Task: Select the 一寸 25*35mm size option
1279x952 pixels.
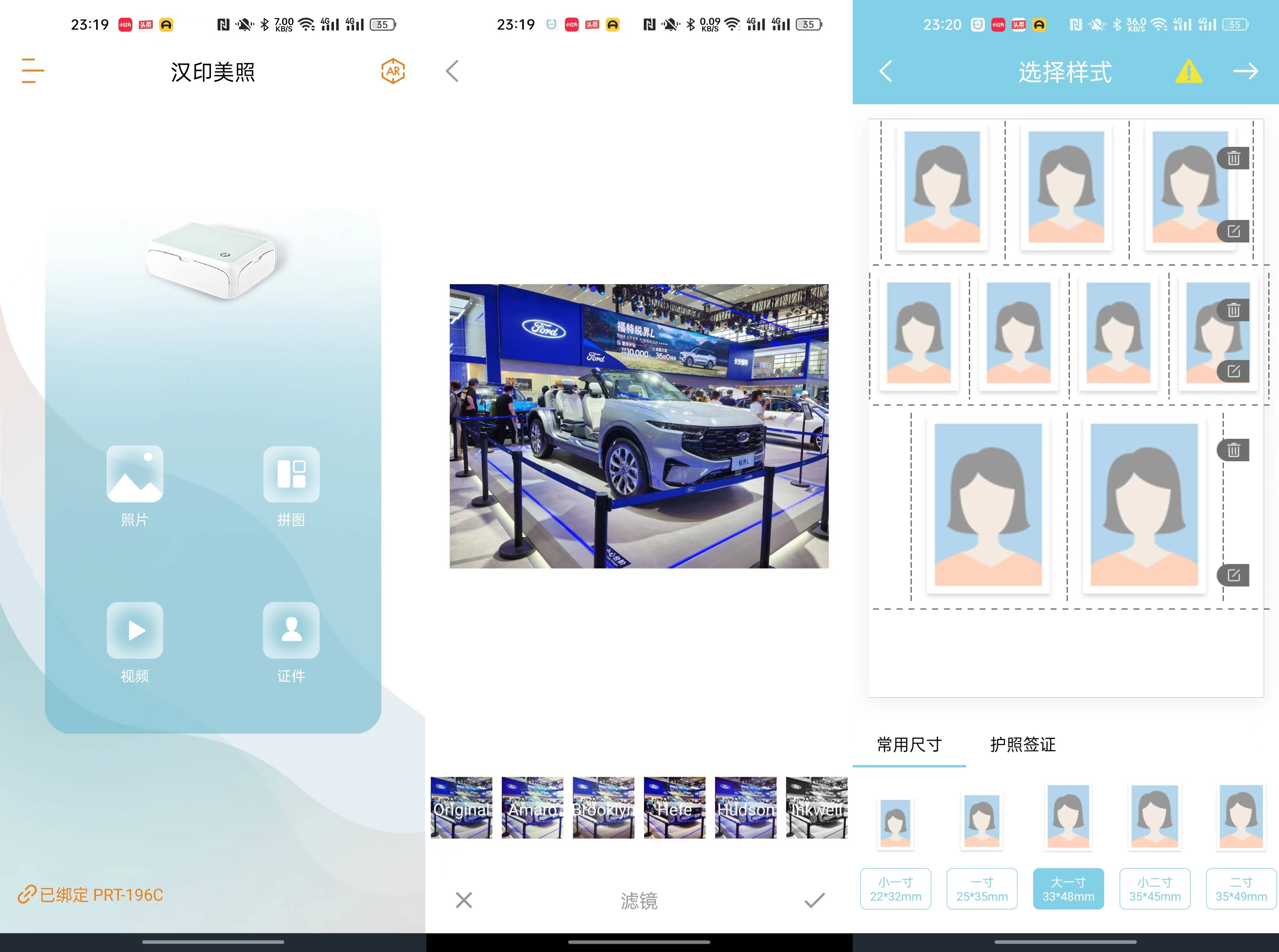Action: click(x=981, y=889)
